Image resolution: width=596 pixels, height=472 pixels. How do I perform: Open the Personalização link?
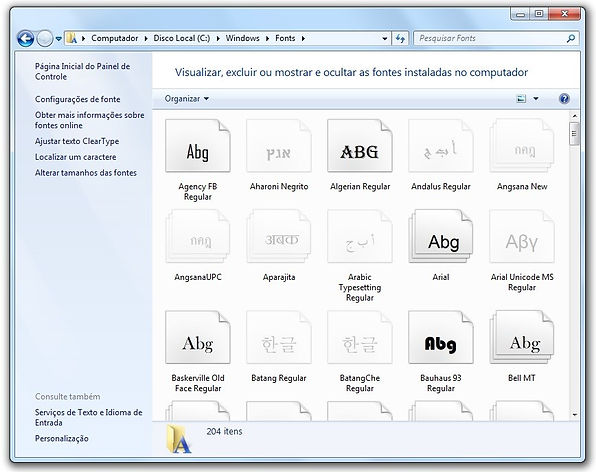[62, 439]
